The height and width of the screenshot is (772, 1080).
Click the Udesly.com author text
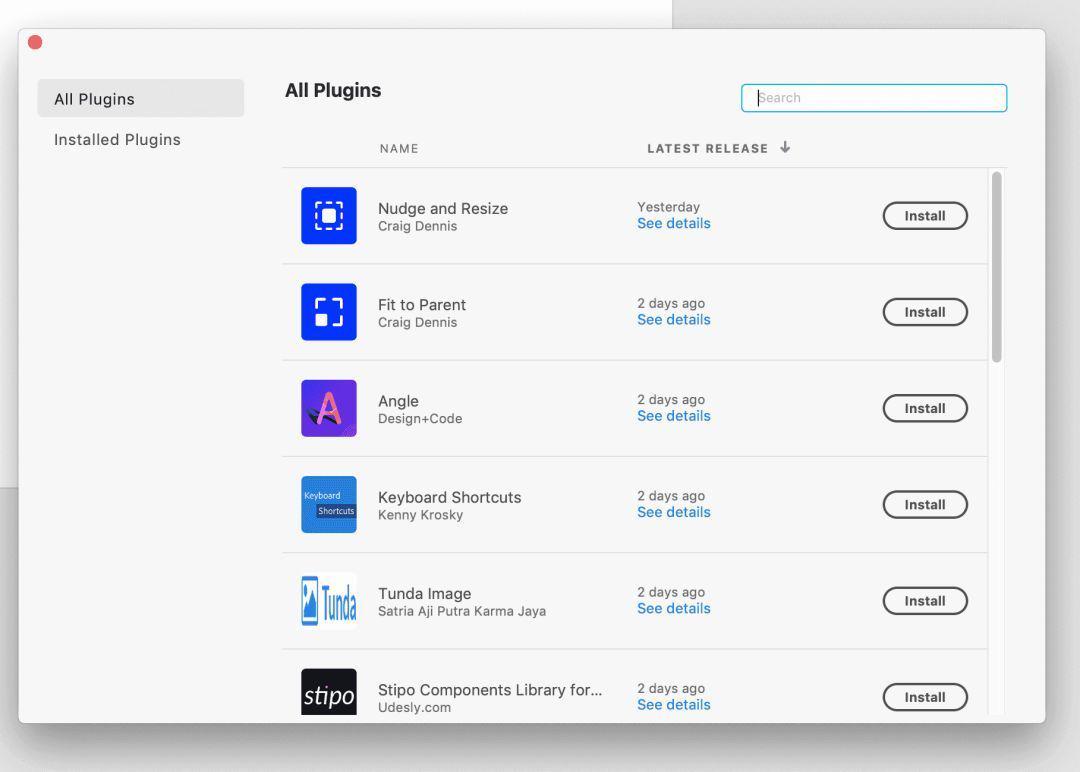point(415,708)
